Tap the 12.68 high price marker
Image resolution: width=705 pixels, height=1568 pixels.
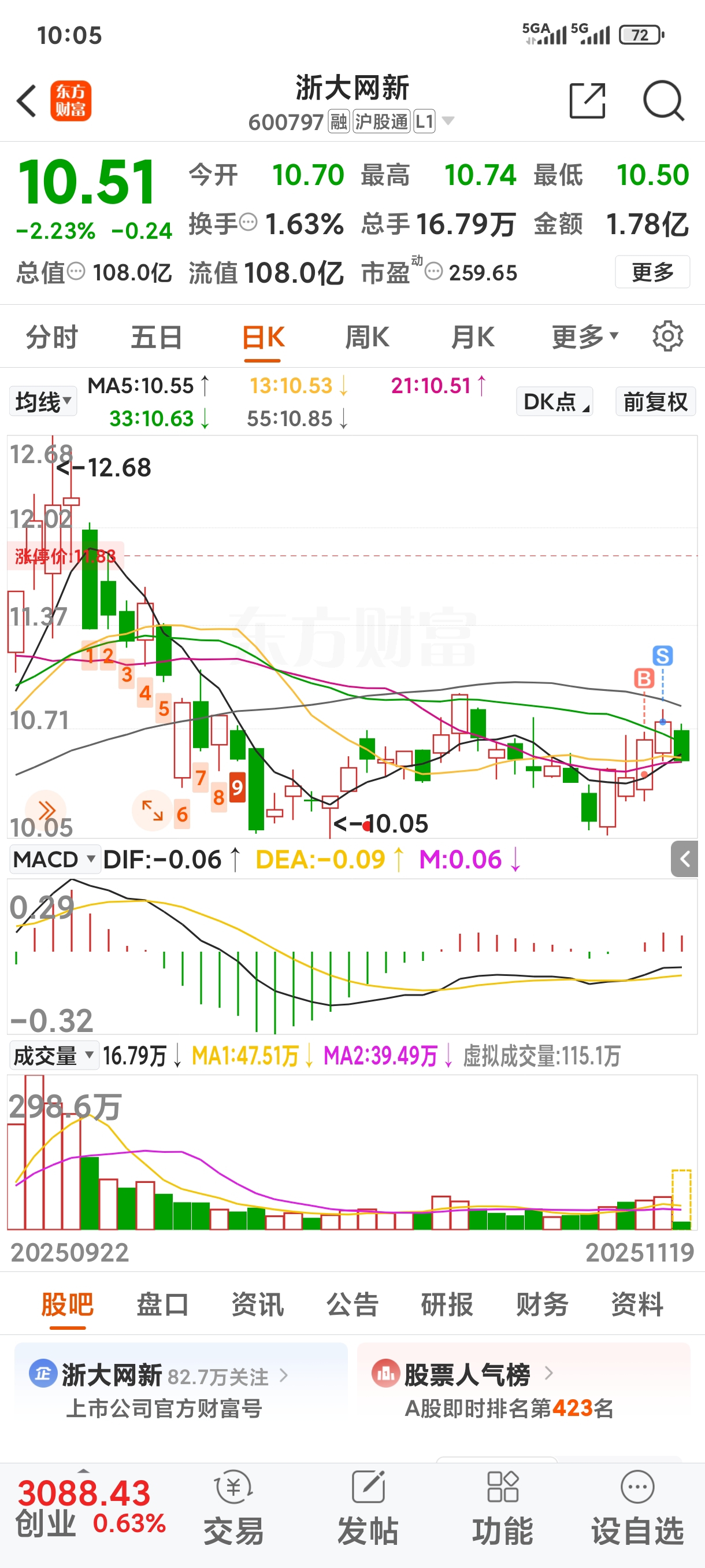(103, 468)
